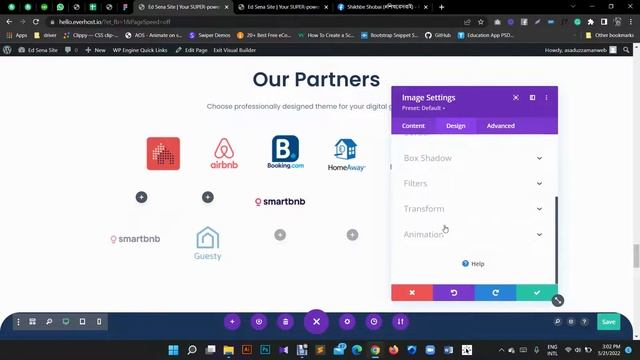
Task: Click Exit Visual Builder in admin bar
Action: [x=234, y=50]
